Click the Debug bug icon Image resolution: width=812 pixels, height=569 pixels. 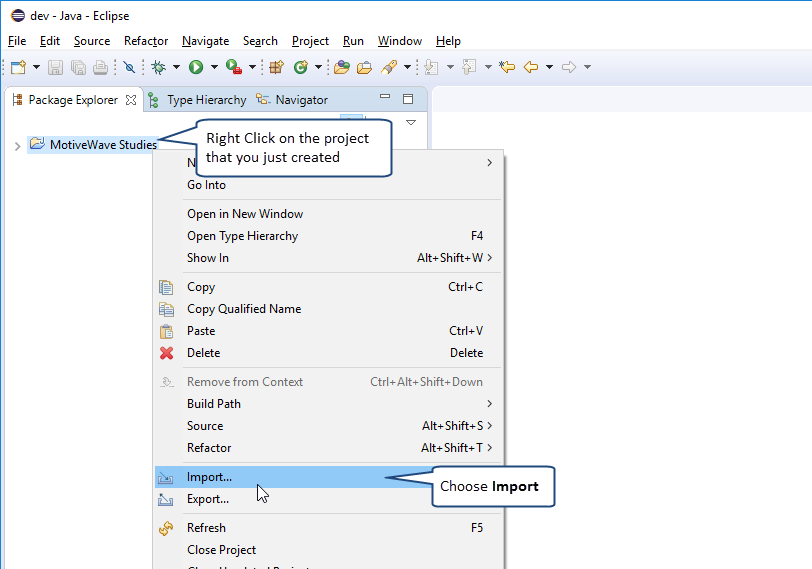158,67
